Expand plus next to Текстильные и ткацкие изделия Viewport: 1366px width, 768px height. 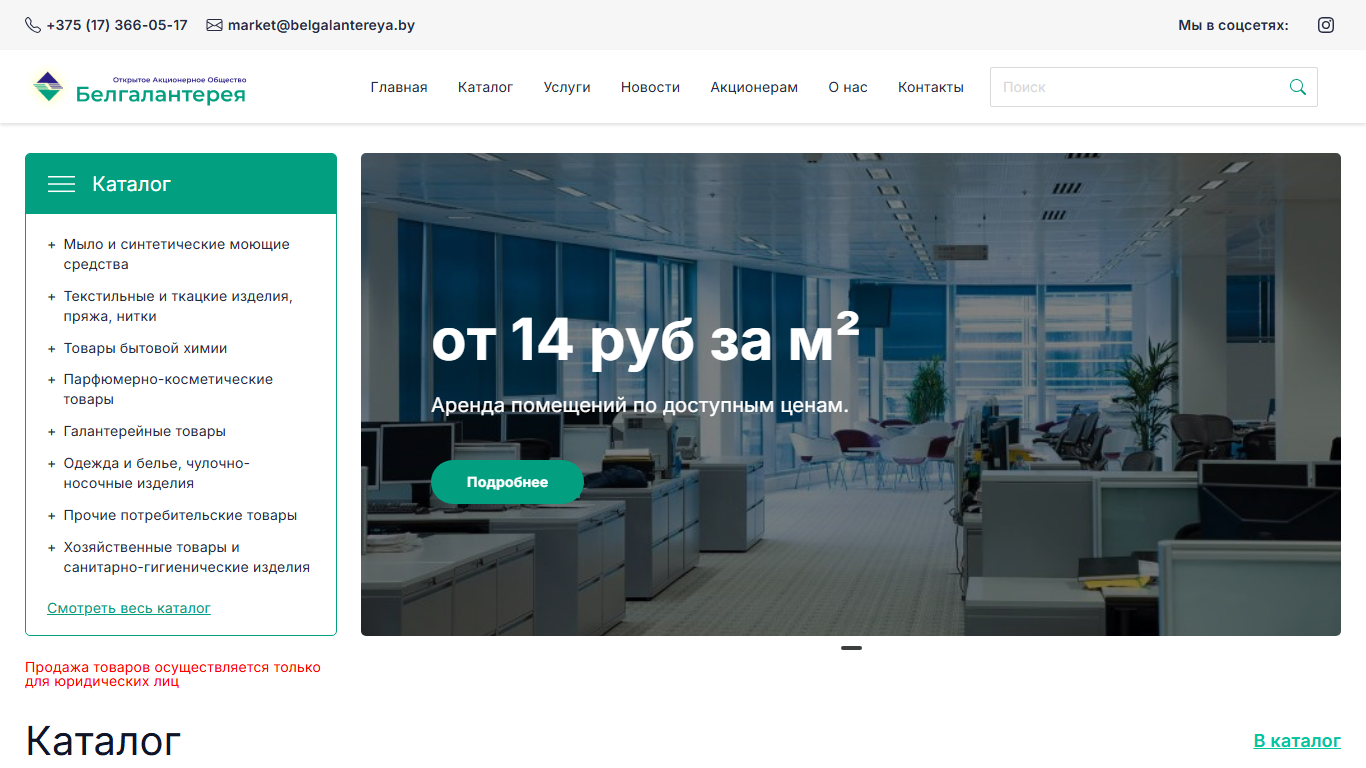pos(52,297)
